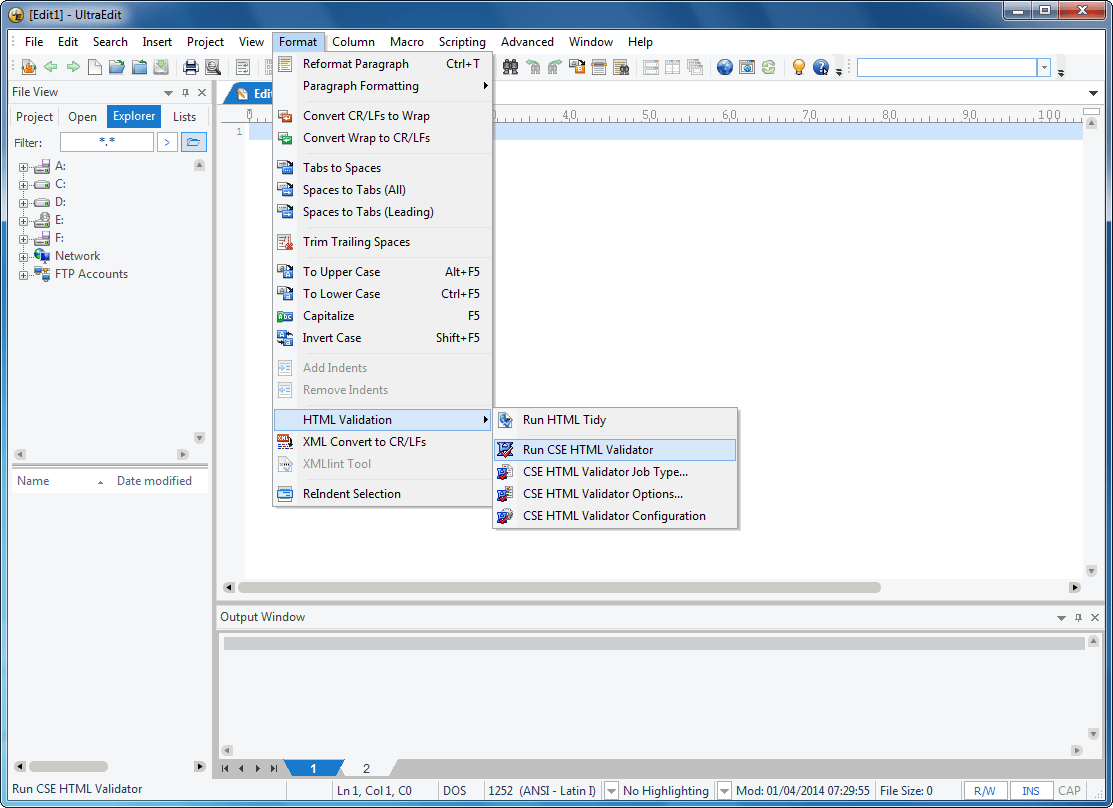Select the Find binoculars icon
This screenshot has height=808, width=1113.
point(510,66)
